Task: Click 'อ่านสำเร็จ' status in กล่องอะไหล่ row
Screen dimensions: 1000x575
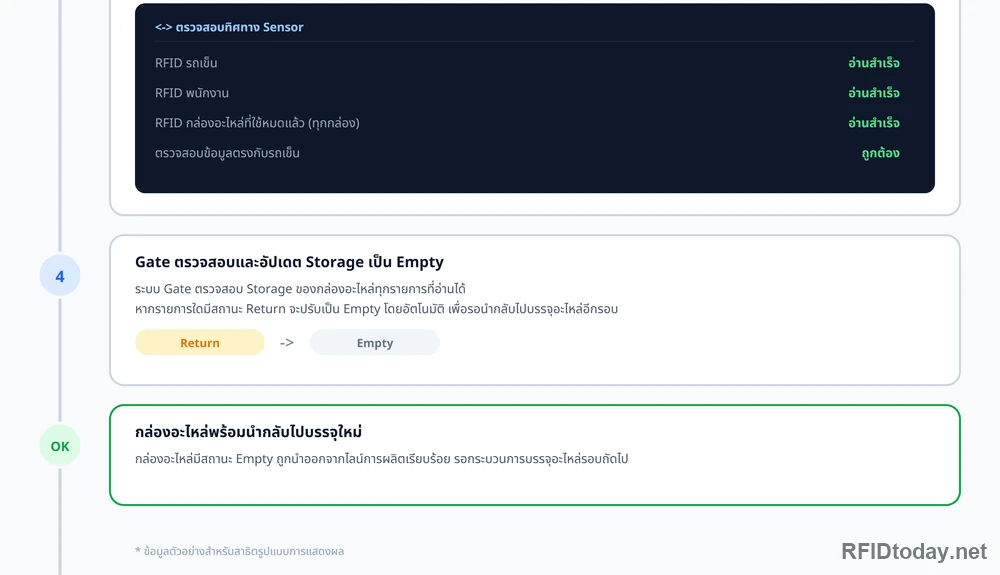Action: [x=874, y=122]
